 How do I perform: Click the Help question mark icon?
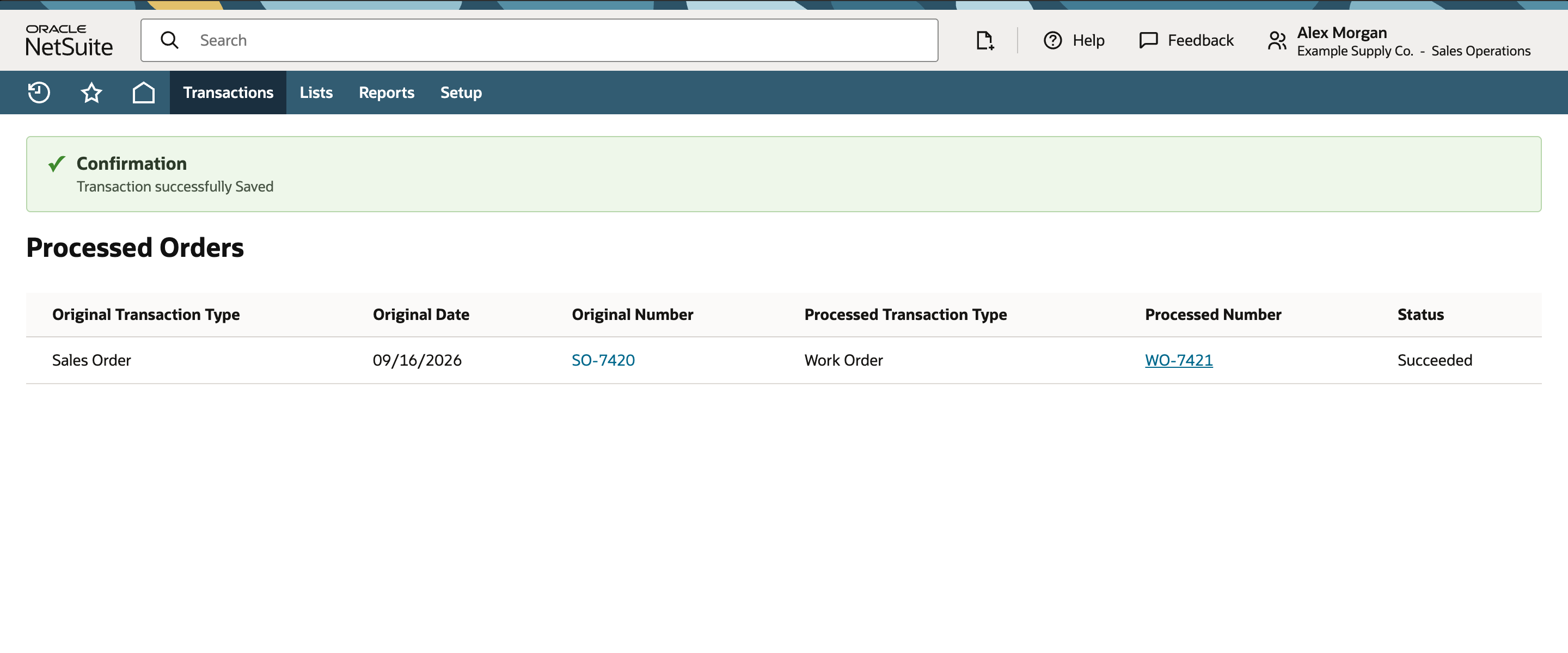pos(1052,40)
